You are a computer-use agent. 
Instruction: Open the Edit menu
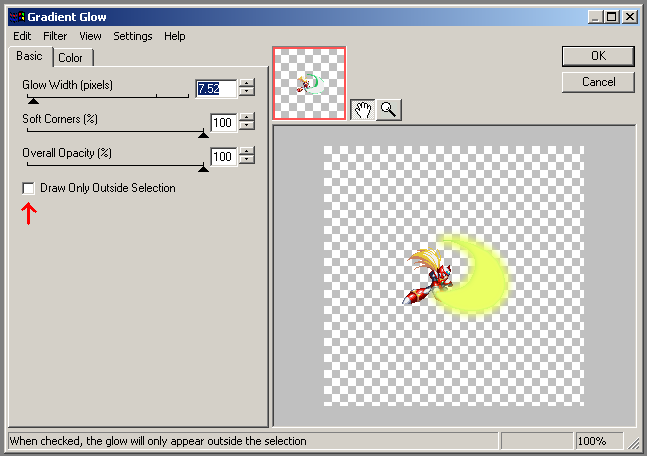tap(22, 36)
